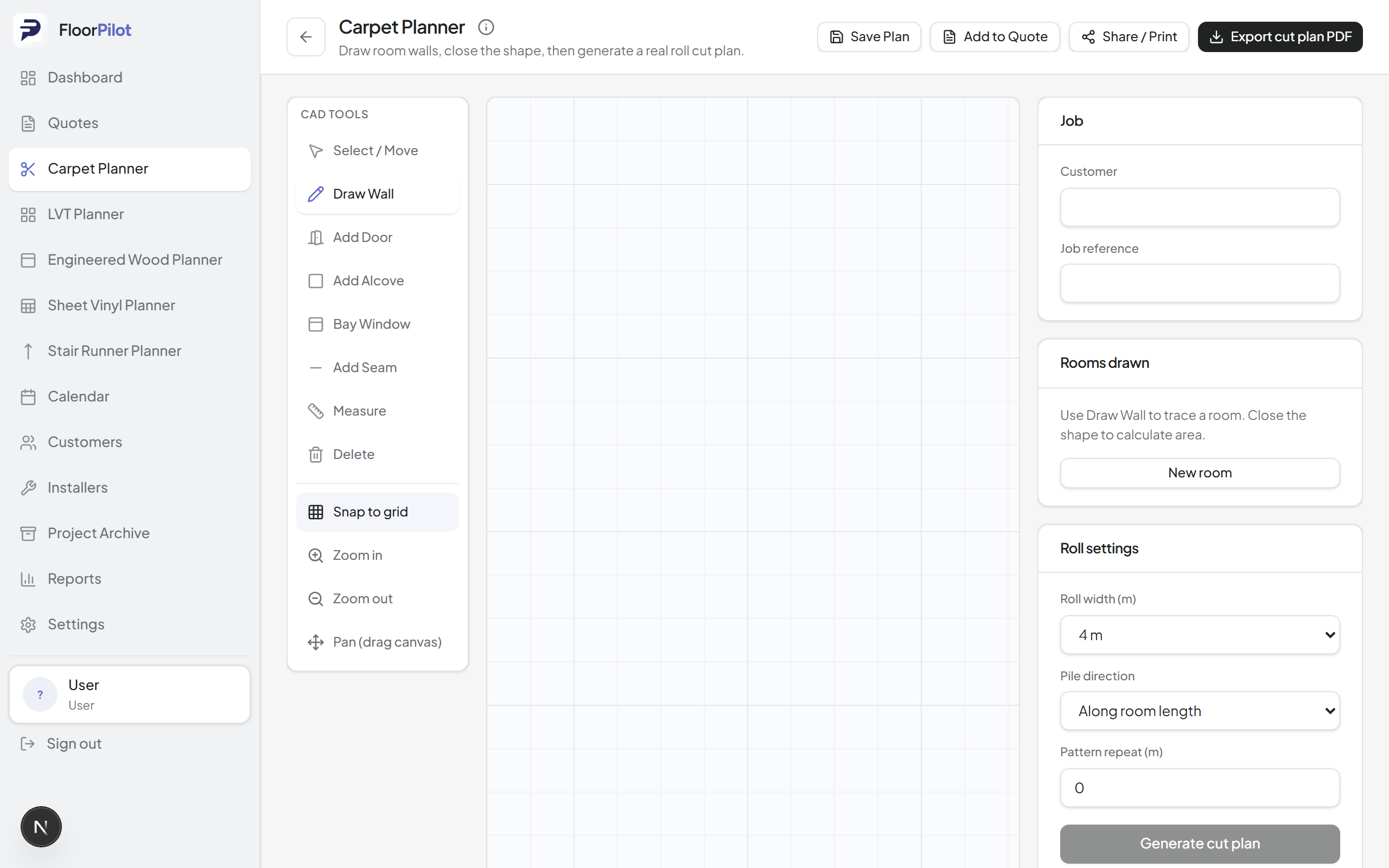Screen dimensions: 1389x868
Task: Go to Engineered Wood Planner
Action: click(129, 259)
